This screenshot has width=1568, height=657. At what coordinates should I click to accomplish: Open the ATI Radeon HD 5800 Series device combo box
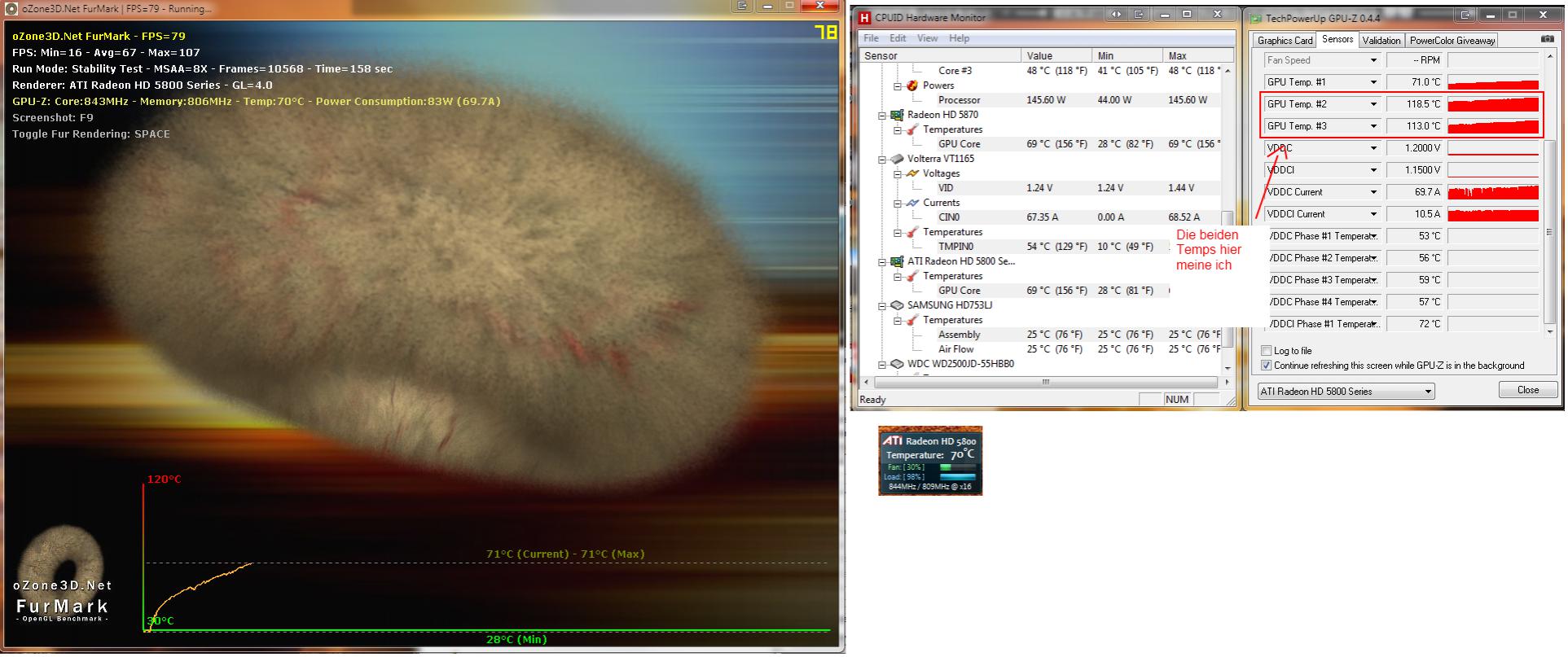[1346, 392]
